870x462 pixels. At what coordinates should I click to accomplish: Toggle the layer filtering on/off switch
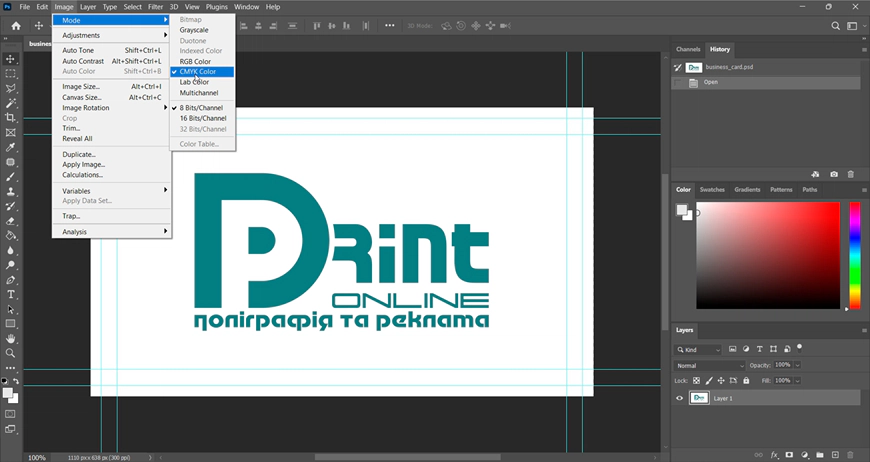(800, 348)
